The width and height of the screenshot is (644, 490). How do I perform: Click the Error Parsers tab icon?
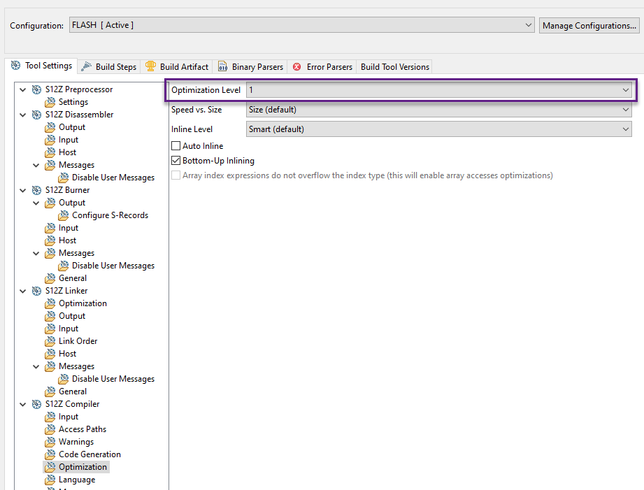tap(297, 67)
